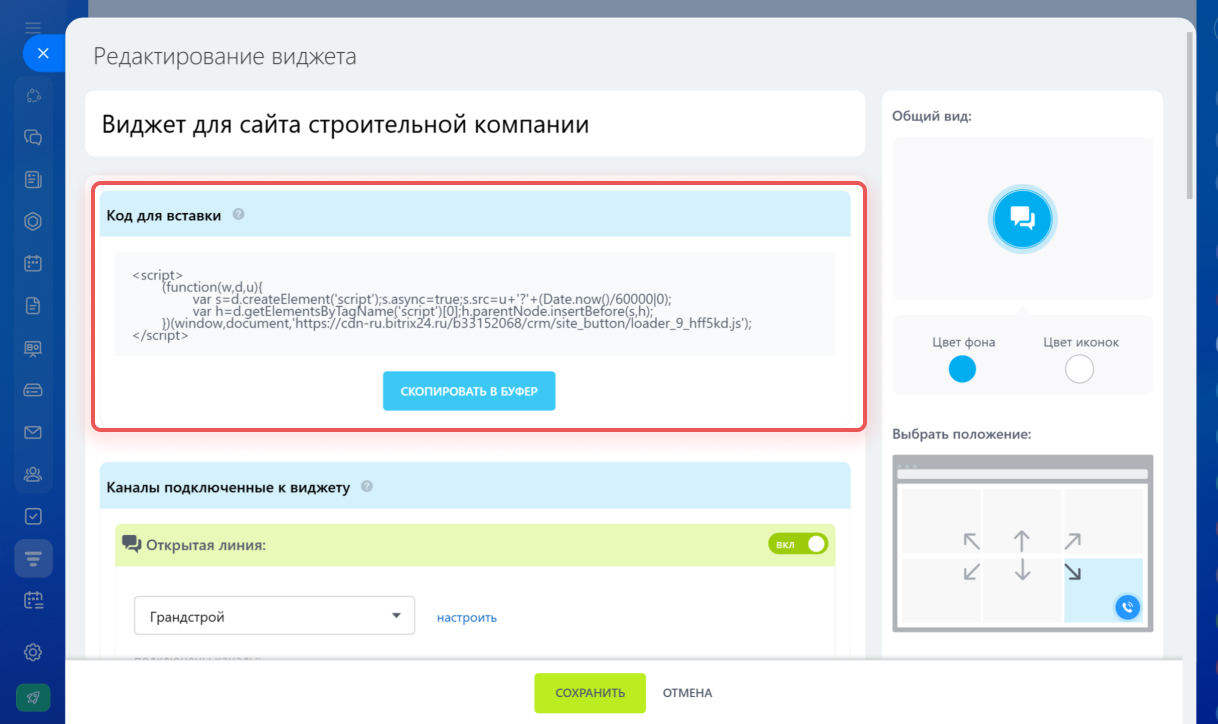Select the bottom-left widget position arrow
The height and width of the screenshot is (724, 1218).
click(971, 572)
